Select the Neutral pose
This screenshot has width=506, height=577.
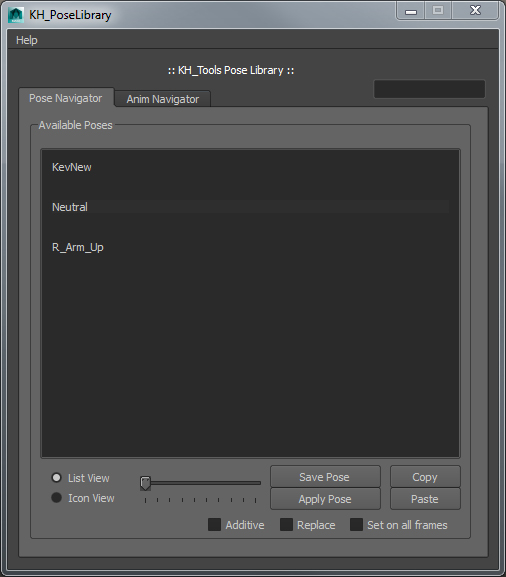click(250, 207)
